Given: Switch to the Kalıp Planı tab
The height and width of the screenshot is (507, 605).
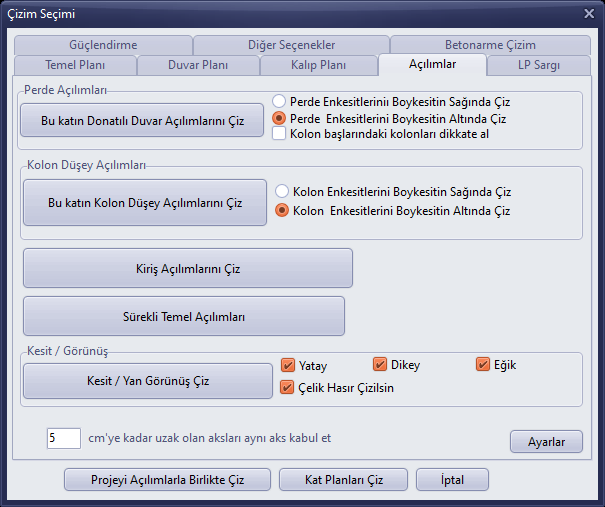Looking at the screenshot, I should pyautogui.click(x=318, y=65).
